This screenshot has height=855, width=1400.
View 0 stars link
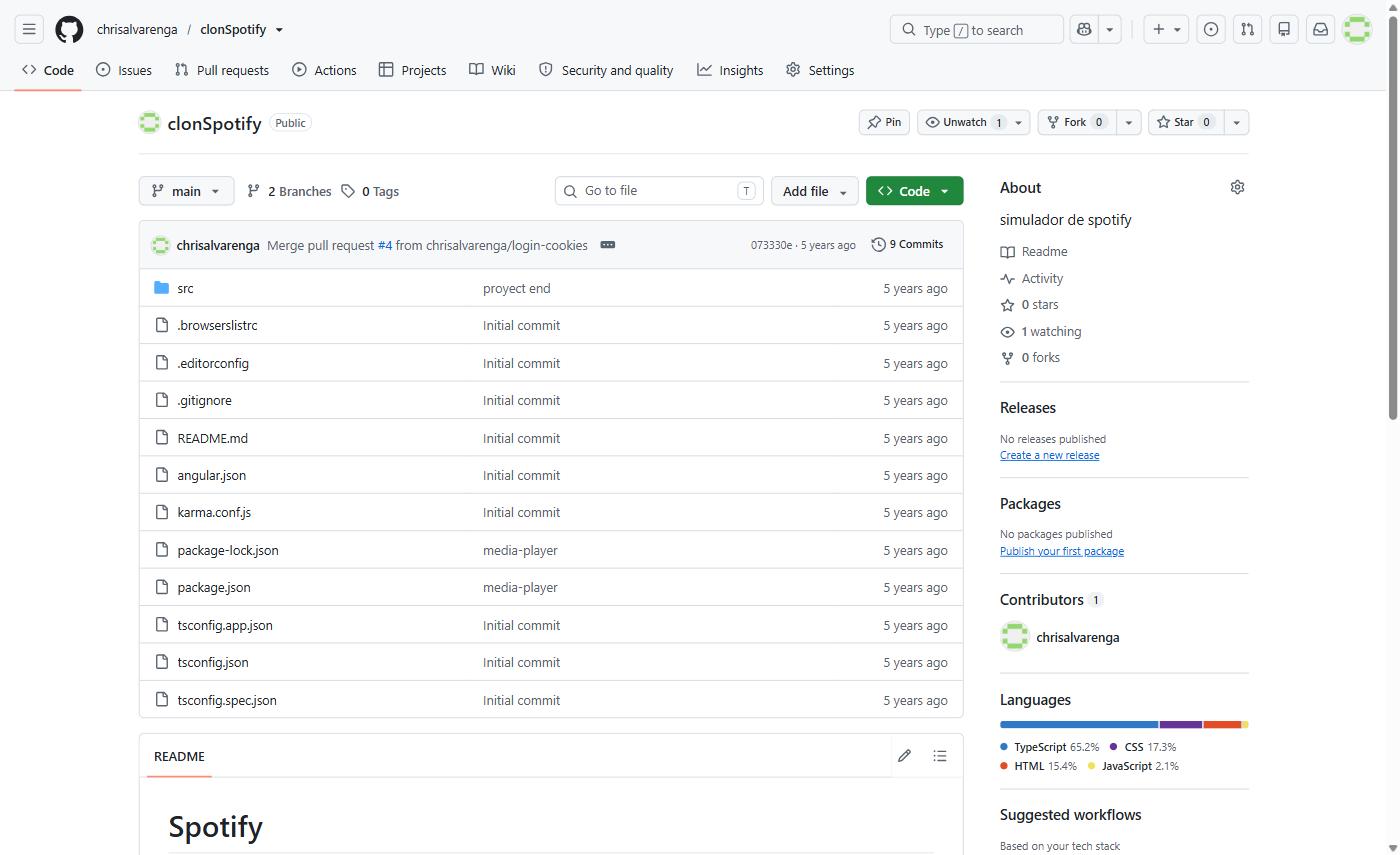coord(1029,305)
